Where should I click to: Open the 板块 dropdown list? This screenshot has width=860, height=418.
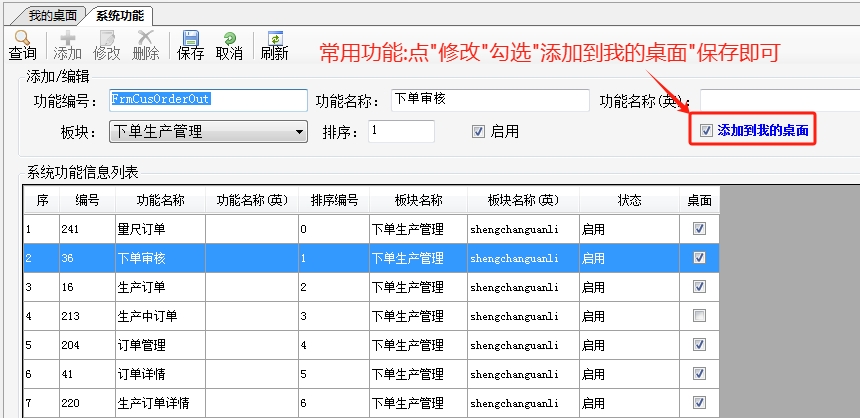coord(300,132)
